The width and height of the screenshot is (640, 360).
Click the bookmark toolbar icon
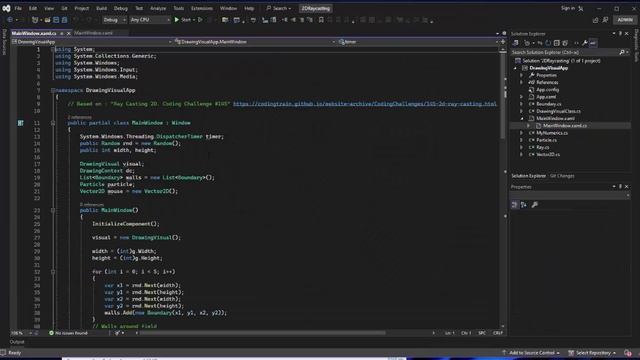(321, 20)
